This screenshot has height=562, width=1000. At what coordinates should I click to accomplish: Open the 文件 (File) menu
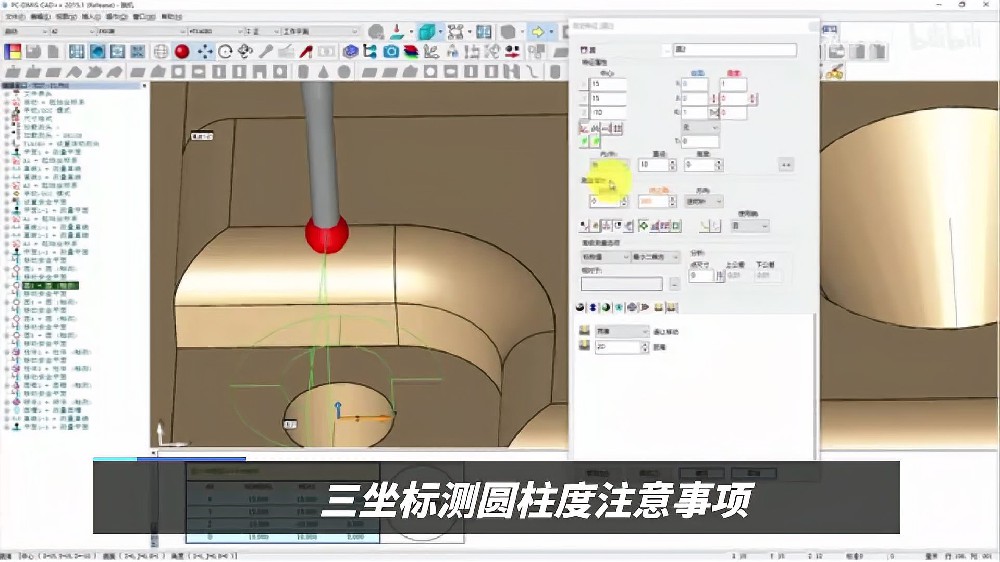pos(15,17)
